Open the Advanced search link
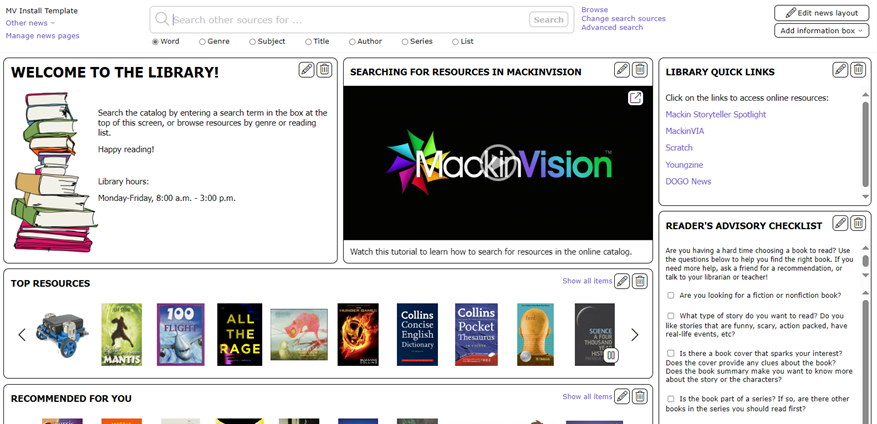This screenshot has height=424, width=877. tap(612, 27)
